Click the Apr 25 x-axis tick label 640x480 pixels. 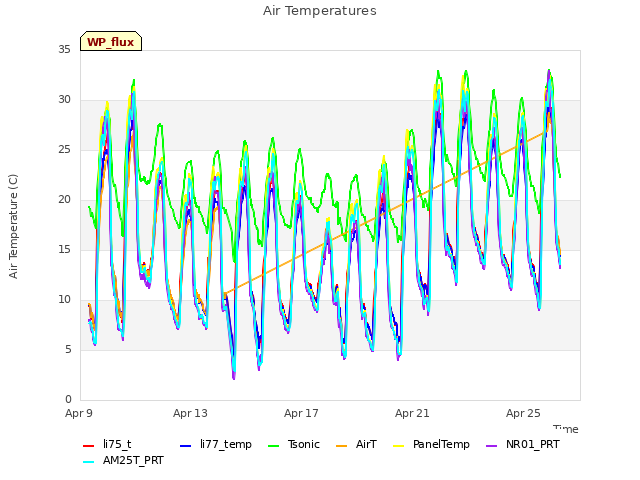pos(523,413)
